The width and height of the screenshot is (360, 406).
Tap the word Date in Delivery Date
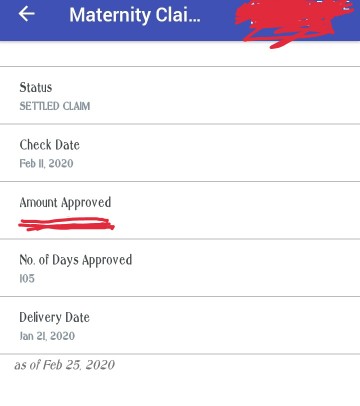coord(77,317)
